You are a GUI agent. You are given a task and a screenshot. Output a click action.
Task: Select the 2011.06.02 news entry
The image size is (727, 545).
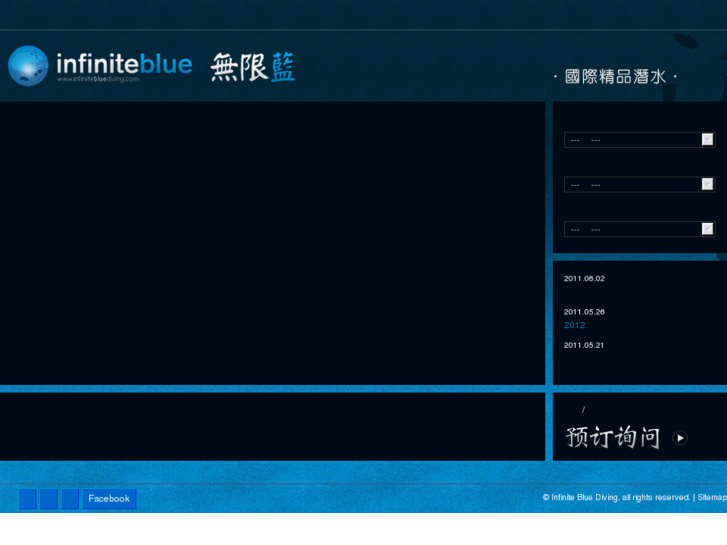pyautogui.click(x=584, y=278)
